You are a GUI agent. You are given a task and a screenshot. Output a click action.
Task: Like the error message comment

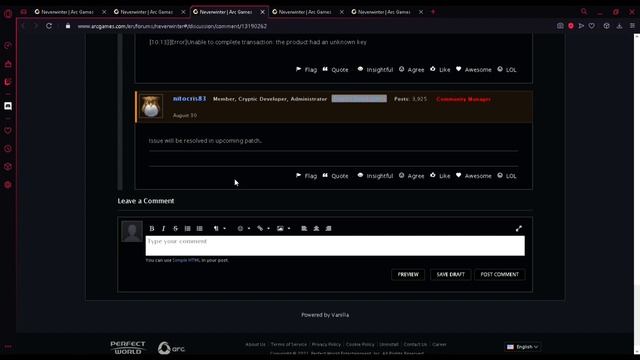pos(440,70)
